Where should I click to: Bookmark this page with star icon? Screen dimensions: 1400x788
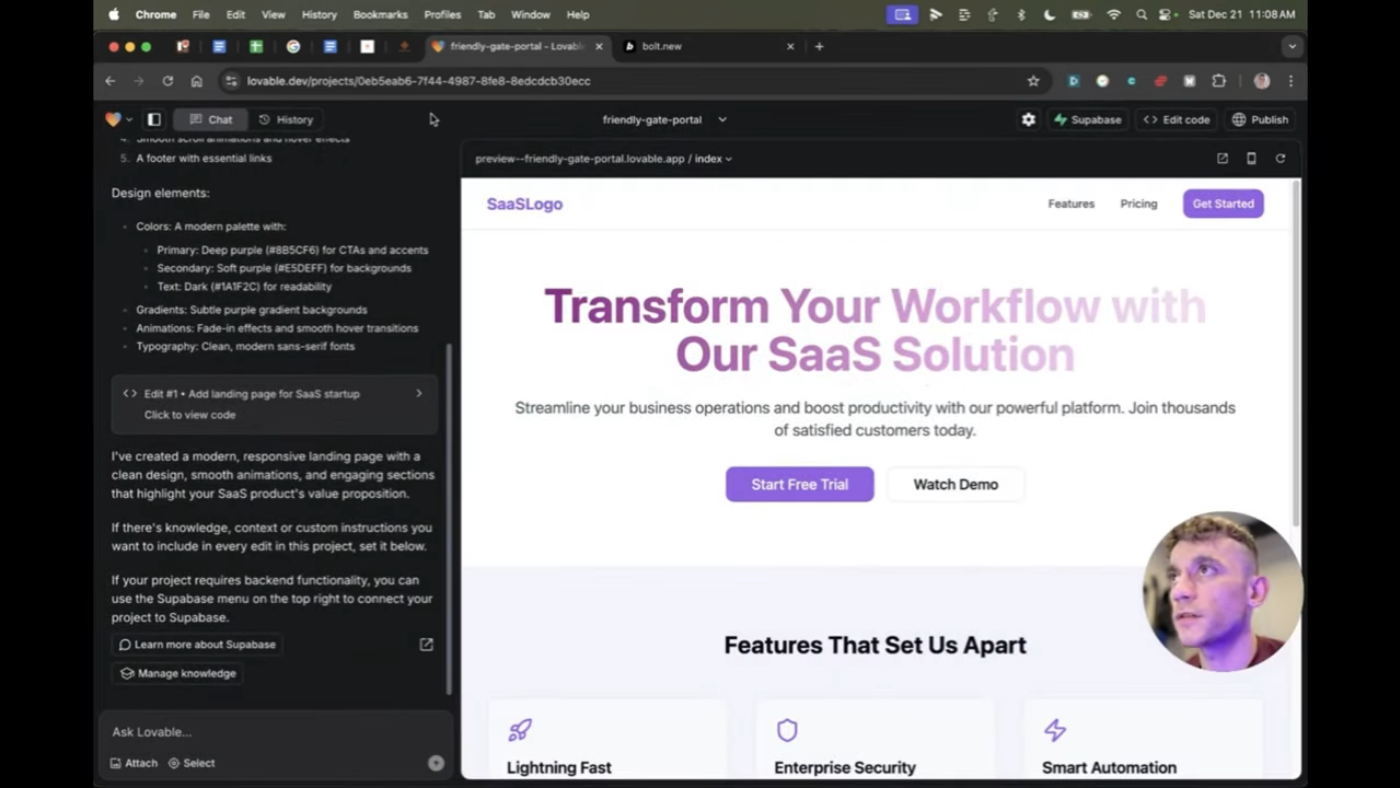coord(1033,81)
